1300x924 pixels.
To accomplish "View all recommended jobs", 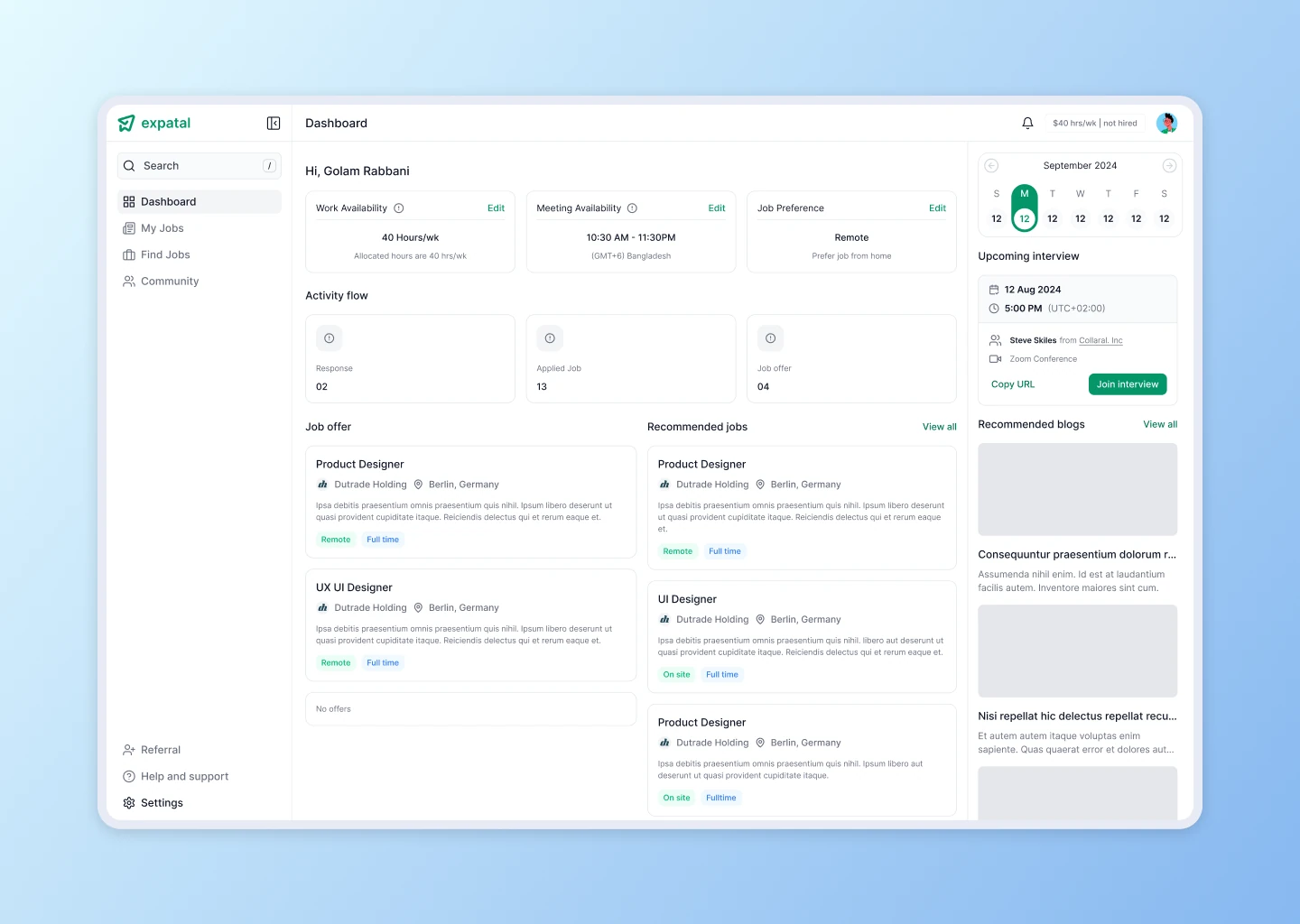I will click(x=939, y=427).
